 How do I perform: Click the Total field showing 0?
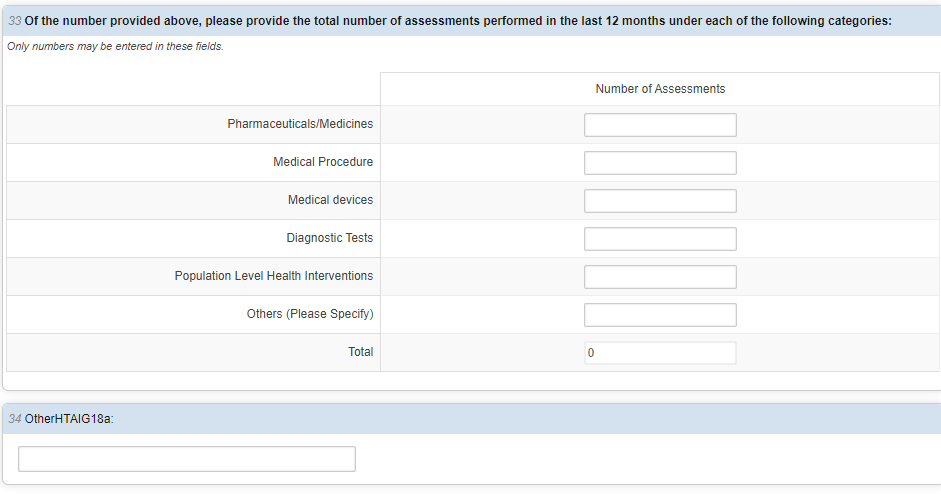pos(660,353)
